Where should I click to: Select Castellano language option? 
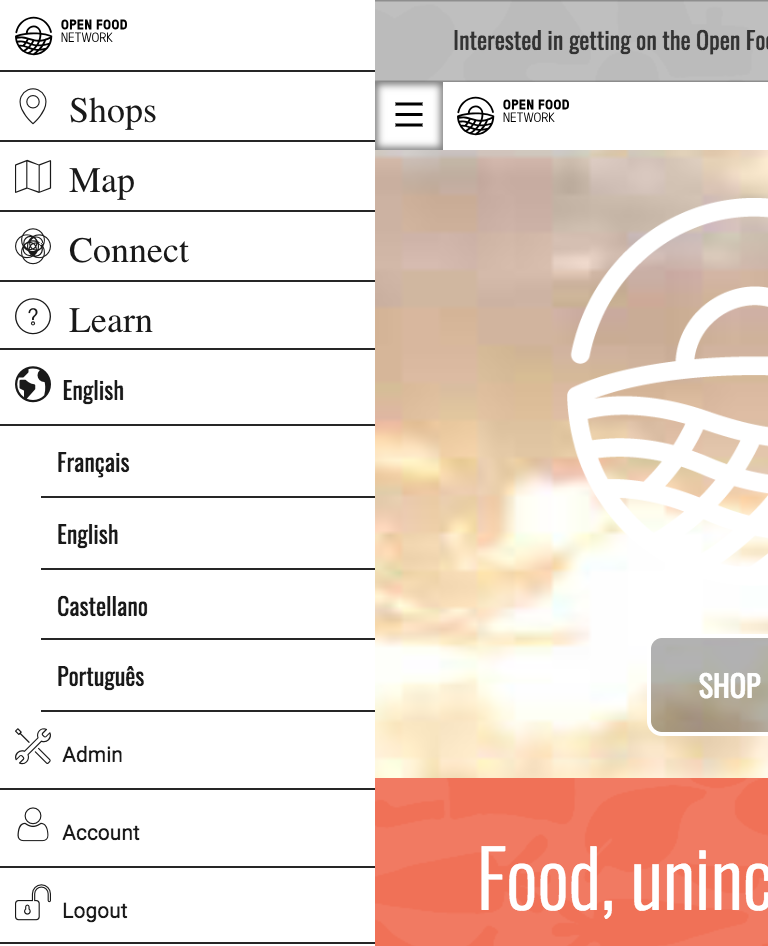pyautogui.click(x=208, y=605)
